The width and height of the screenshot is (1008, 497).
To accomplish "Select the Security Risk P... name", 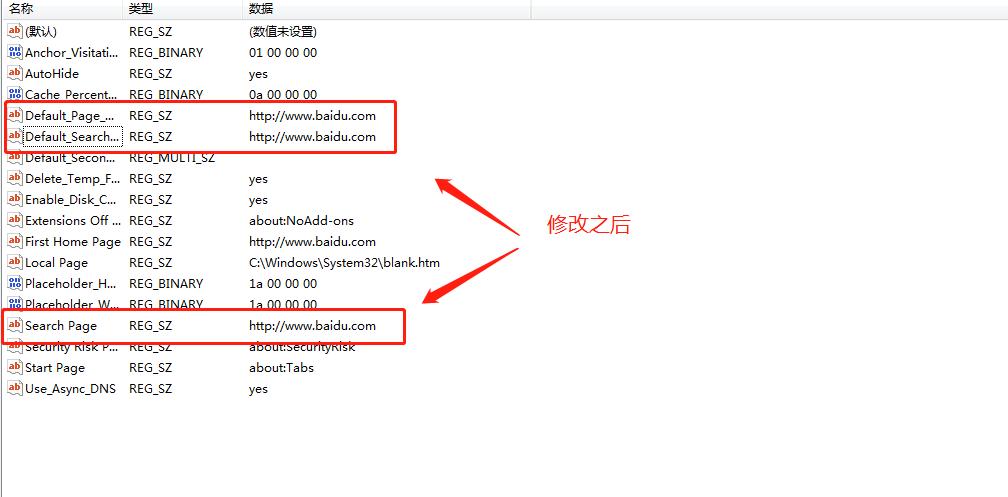I will point(71,347).
